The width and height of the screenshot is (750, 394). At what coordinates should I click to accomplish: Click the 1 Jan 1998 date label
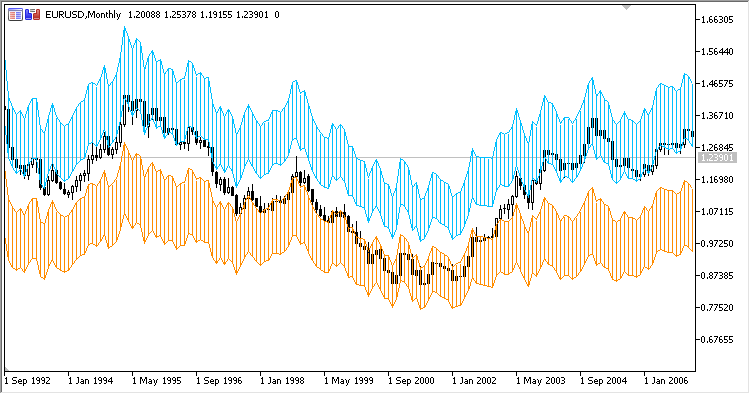click(x=282, y=381)
